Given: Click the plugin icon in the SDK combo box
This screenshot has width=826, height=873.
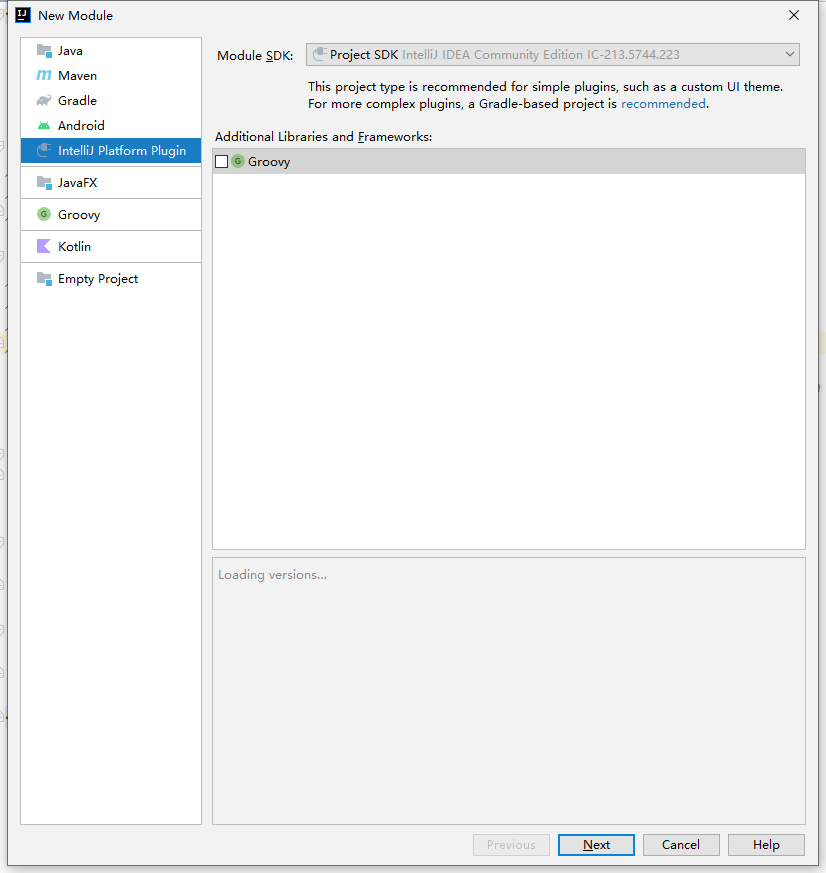Looking at the screenshot, I should (x=319, y=54).
